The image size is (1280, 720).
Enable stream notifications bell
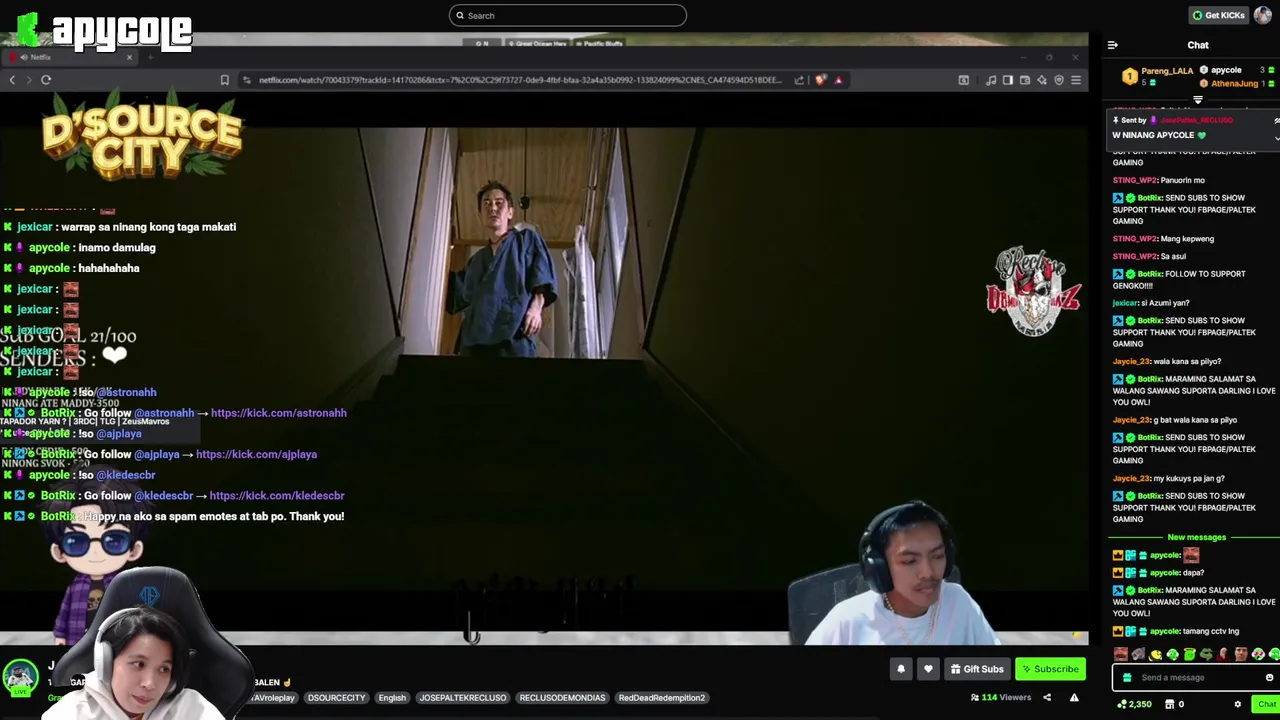pos(901,669)
